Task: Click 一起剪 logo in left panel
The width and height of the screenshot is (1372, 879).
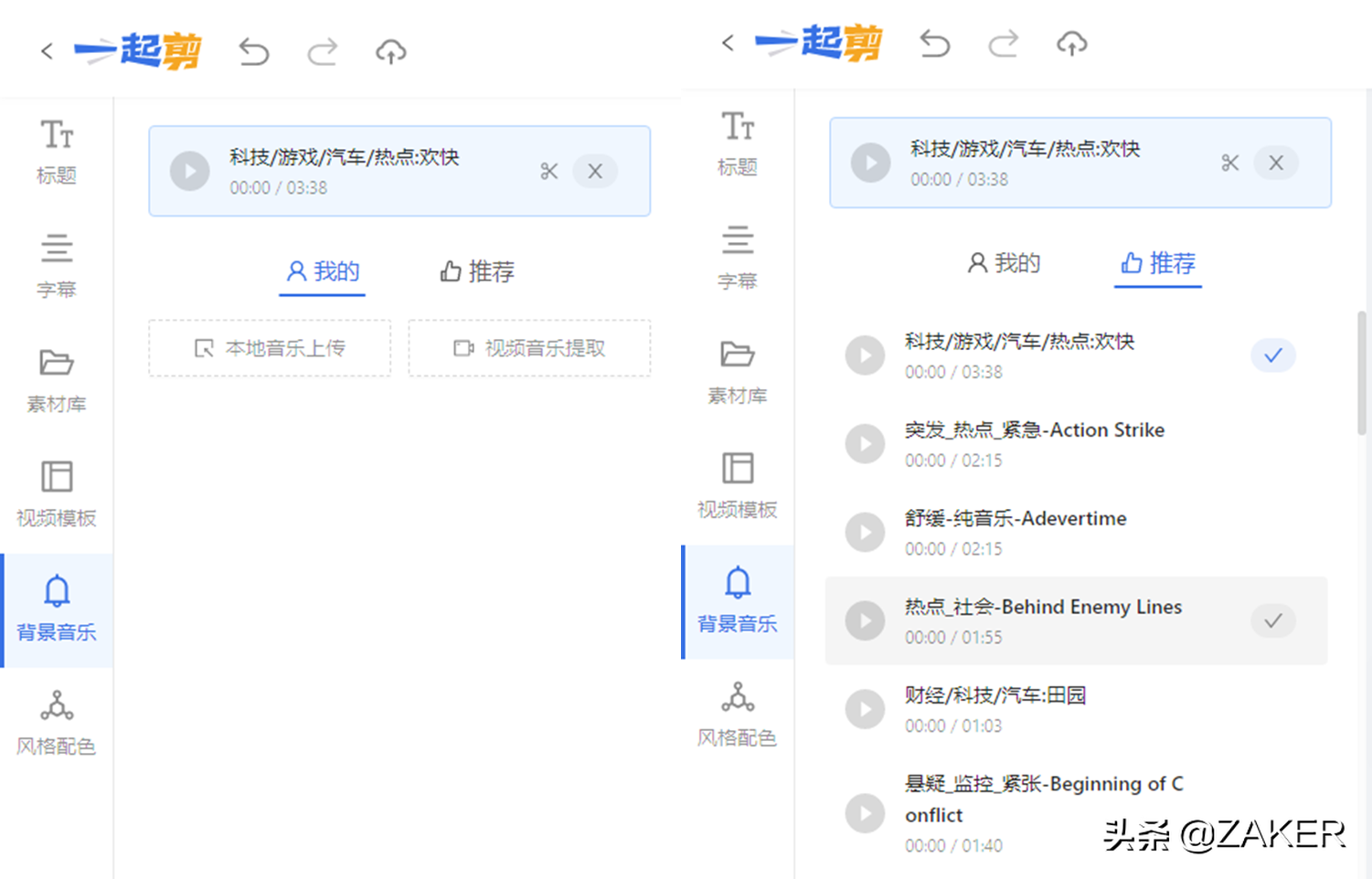Action: point(138,51)
